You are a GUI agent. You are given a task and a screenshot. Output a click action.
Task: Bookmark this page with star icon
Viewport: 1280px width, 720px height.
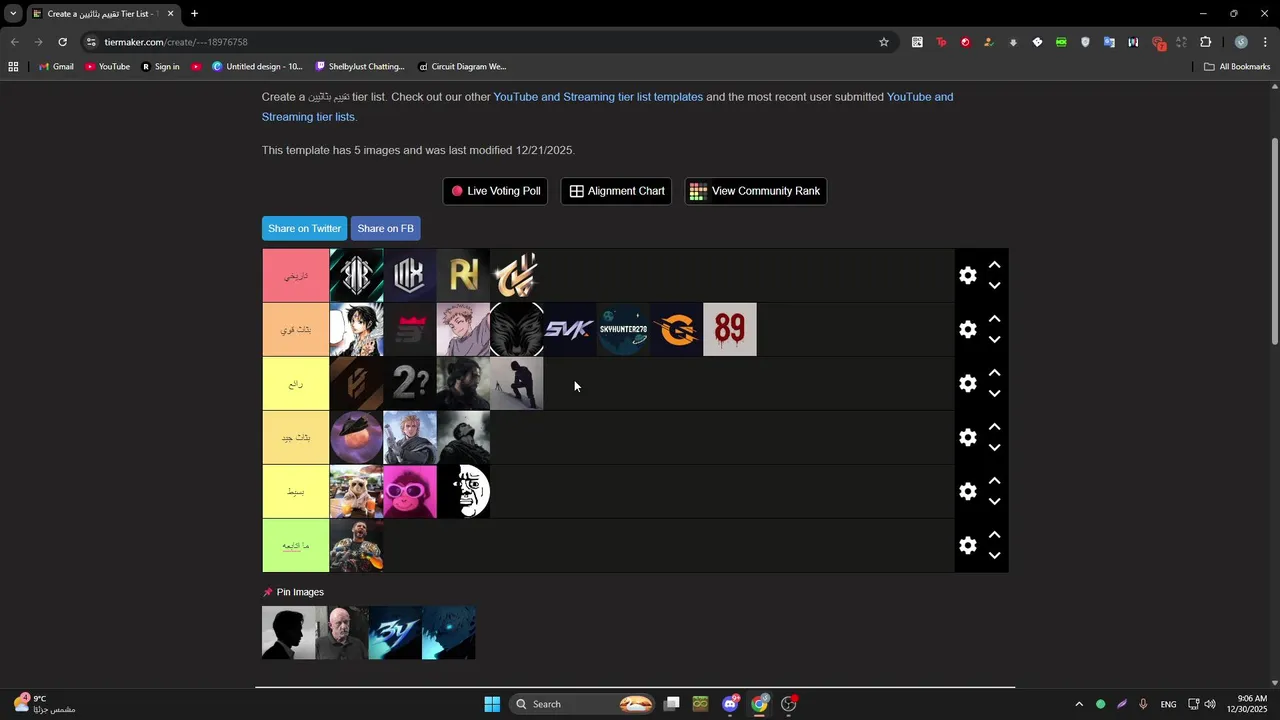[x=884, y=42]
